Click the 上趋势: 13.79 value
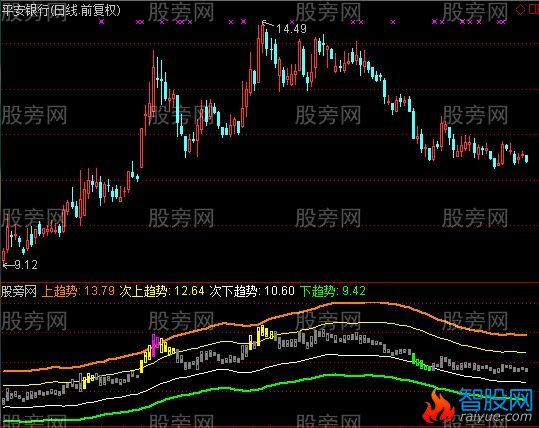Image resolution: width=539 pixels, height=428 pixels. tap(78, 291)
